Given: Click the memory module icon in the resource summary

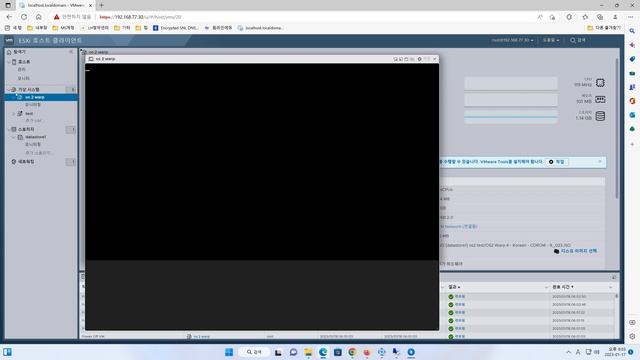Looking at the screenshot, I should tap(600, 99).
